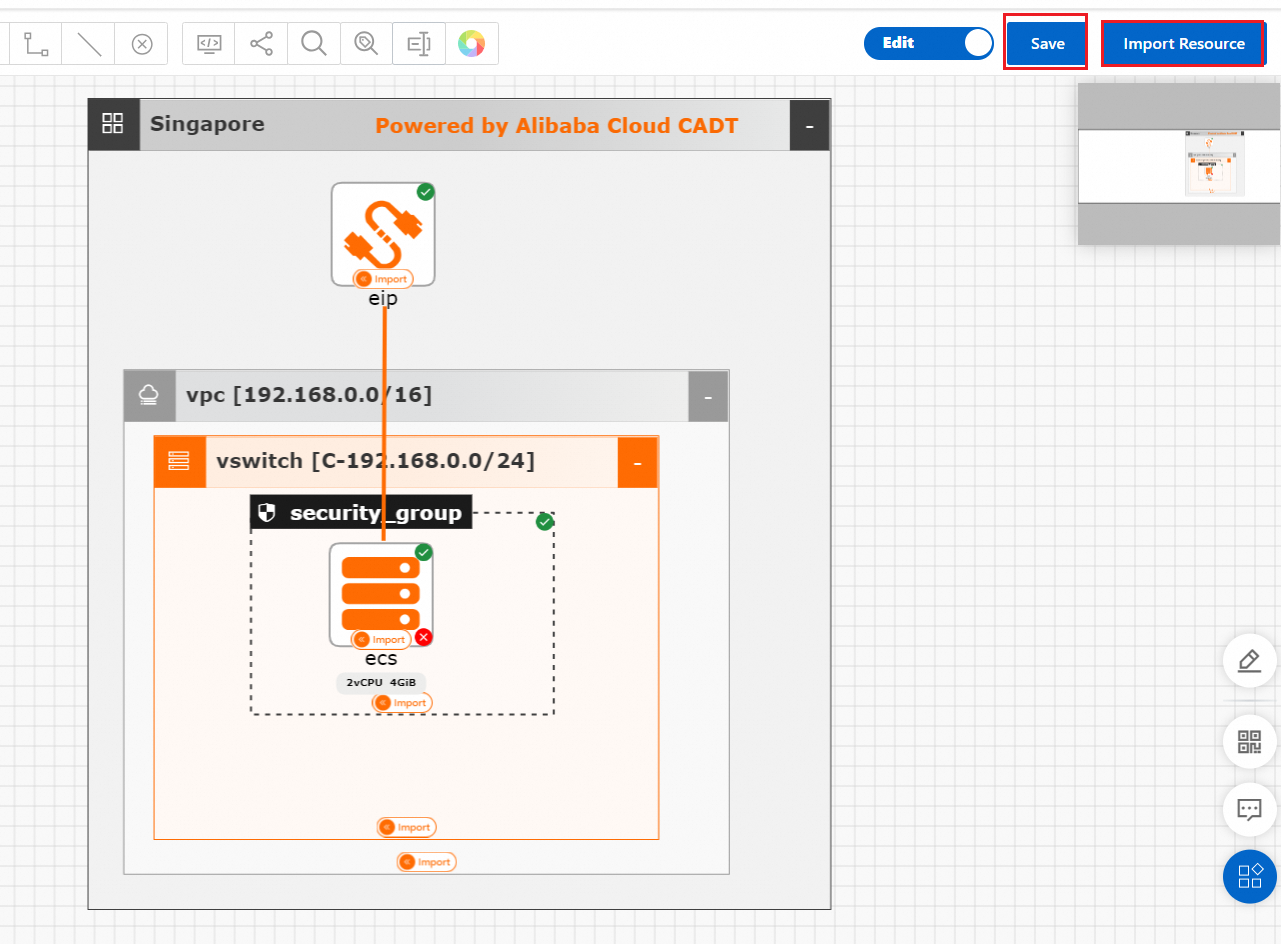Click the Import tag on eip node

384,279
